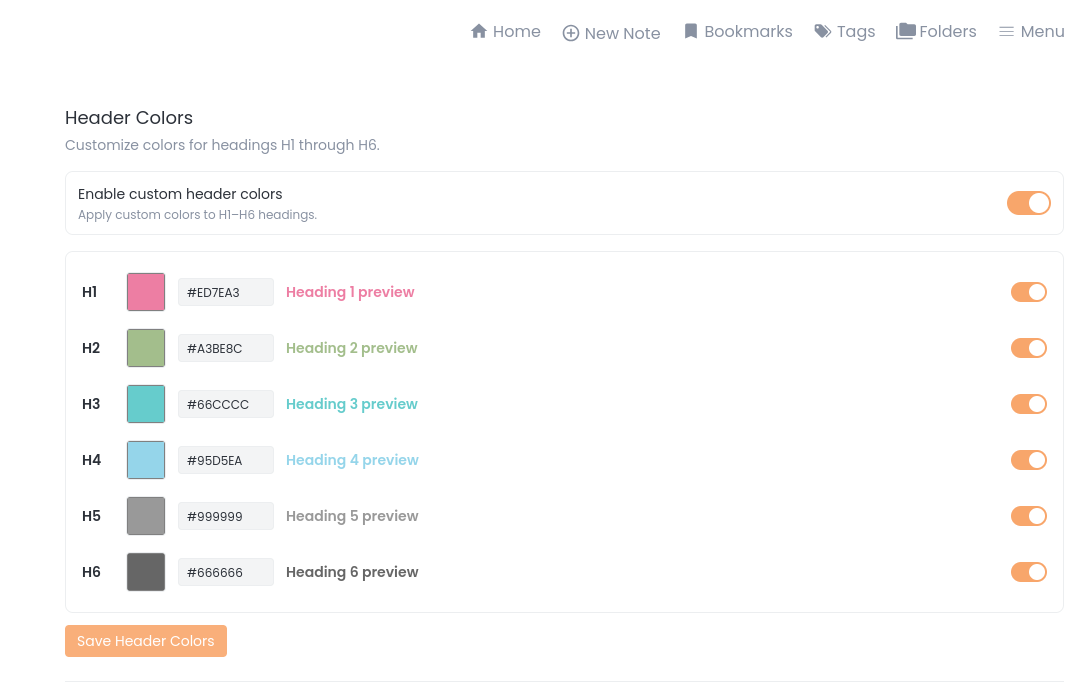Toggle off the H1 color switch
This screenshot has width=1085, height=689.
click(1029, 292)
